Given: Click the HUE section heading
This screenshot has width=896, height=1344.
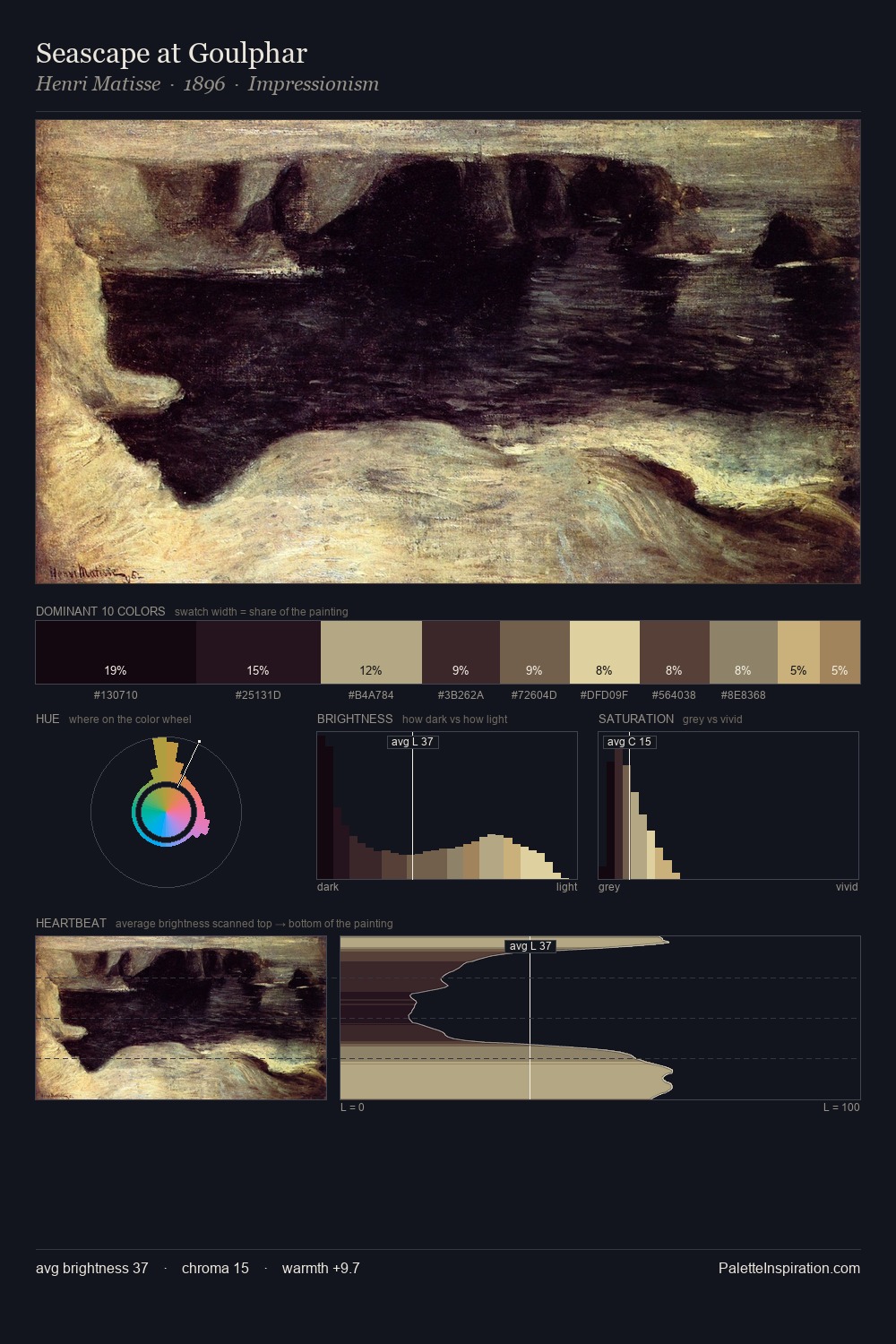Looking at the screenshot, I should tap(47, 719).
